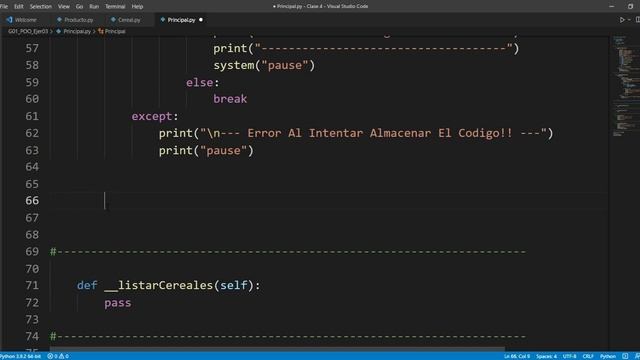640x360 pixels.
Task: Open the File menu
Action: (x=4, y=7)
